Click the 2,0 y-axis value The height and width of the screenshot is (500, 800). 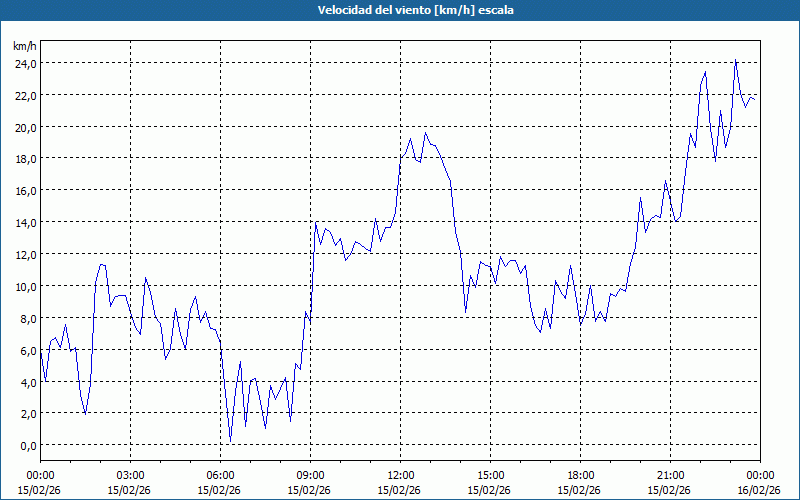tap(29, 414)
